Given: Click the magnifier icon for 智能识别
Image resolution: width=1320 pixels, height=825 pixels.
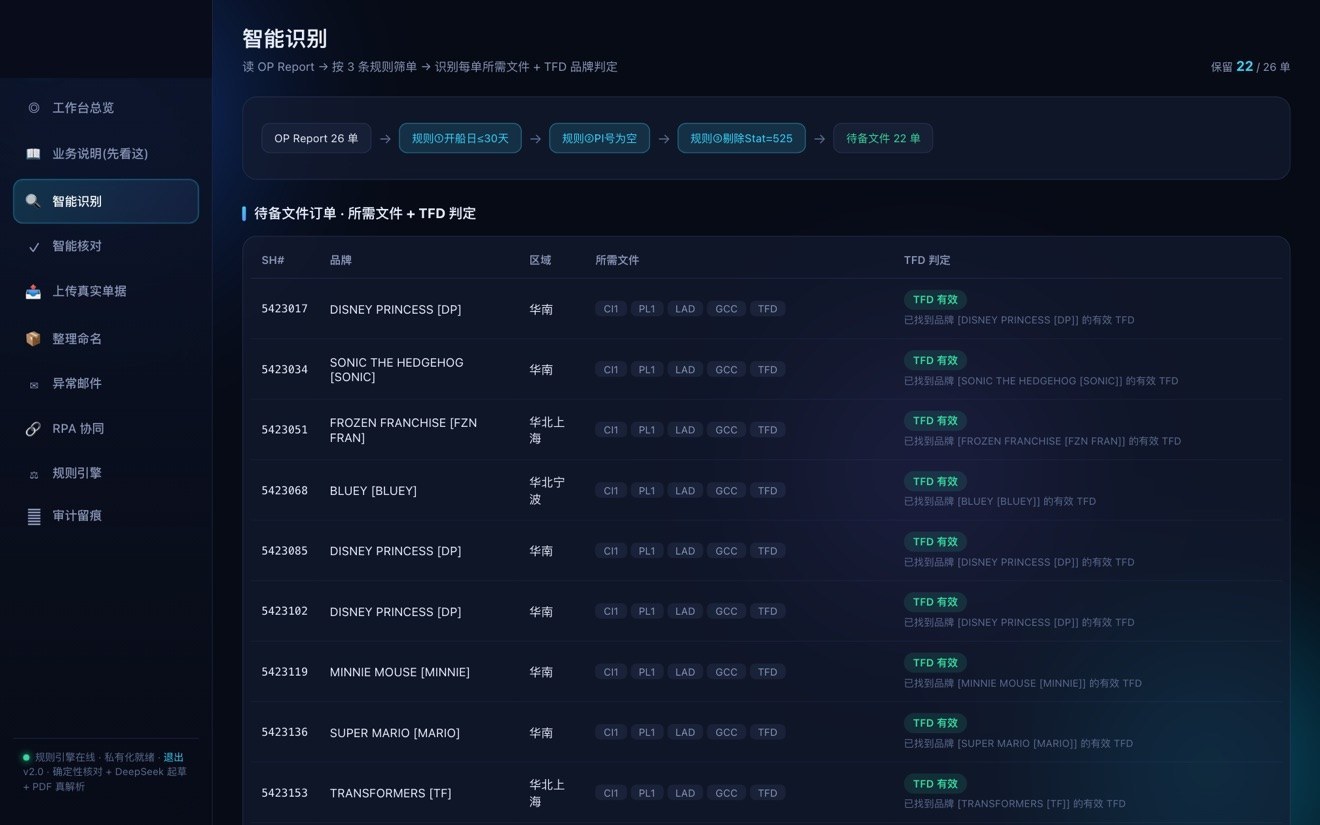Looking at the screenshot, I should point(34,201).
